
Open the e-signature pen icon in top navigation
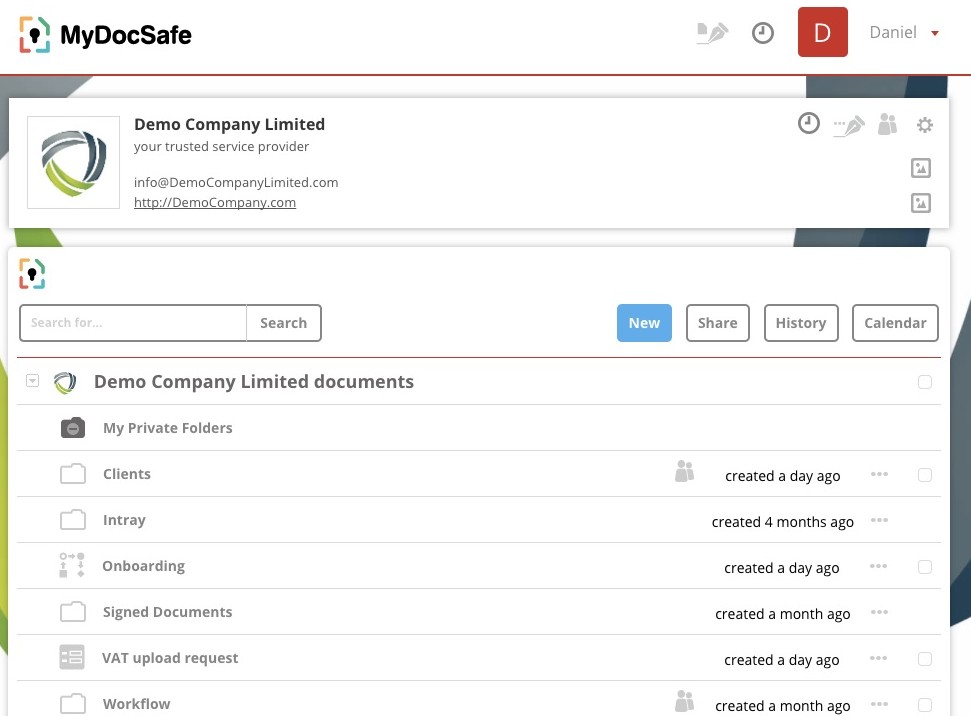click(711, 32)
